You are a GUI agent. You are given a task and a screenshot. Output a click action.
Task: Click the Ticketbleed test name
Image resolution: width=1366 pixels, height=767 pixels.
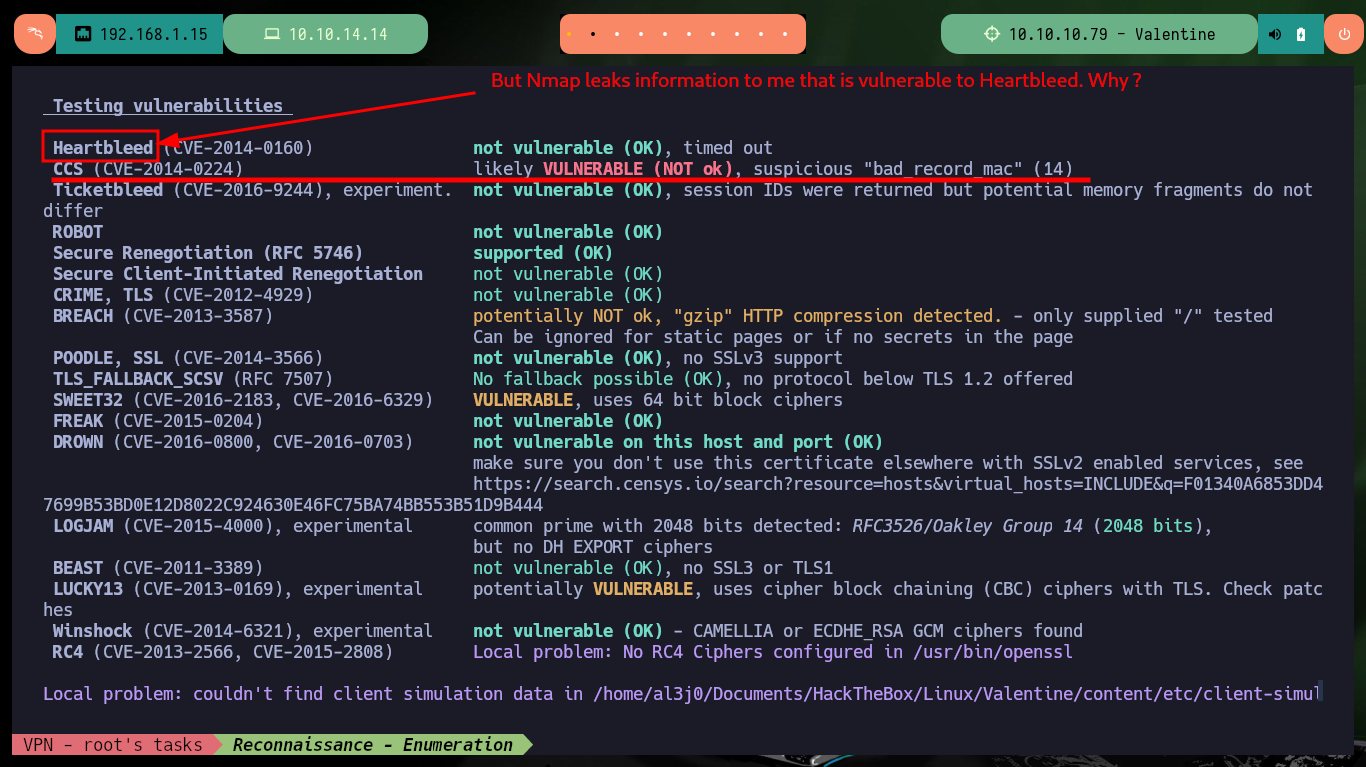click(108, 190)
